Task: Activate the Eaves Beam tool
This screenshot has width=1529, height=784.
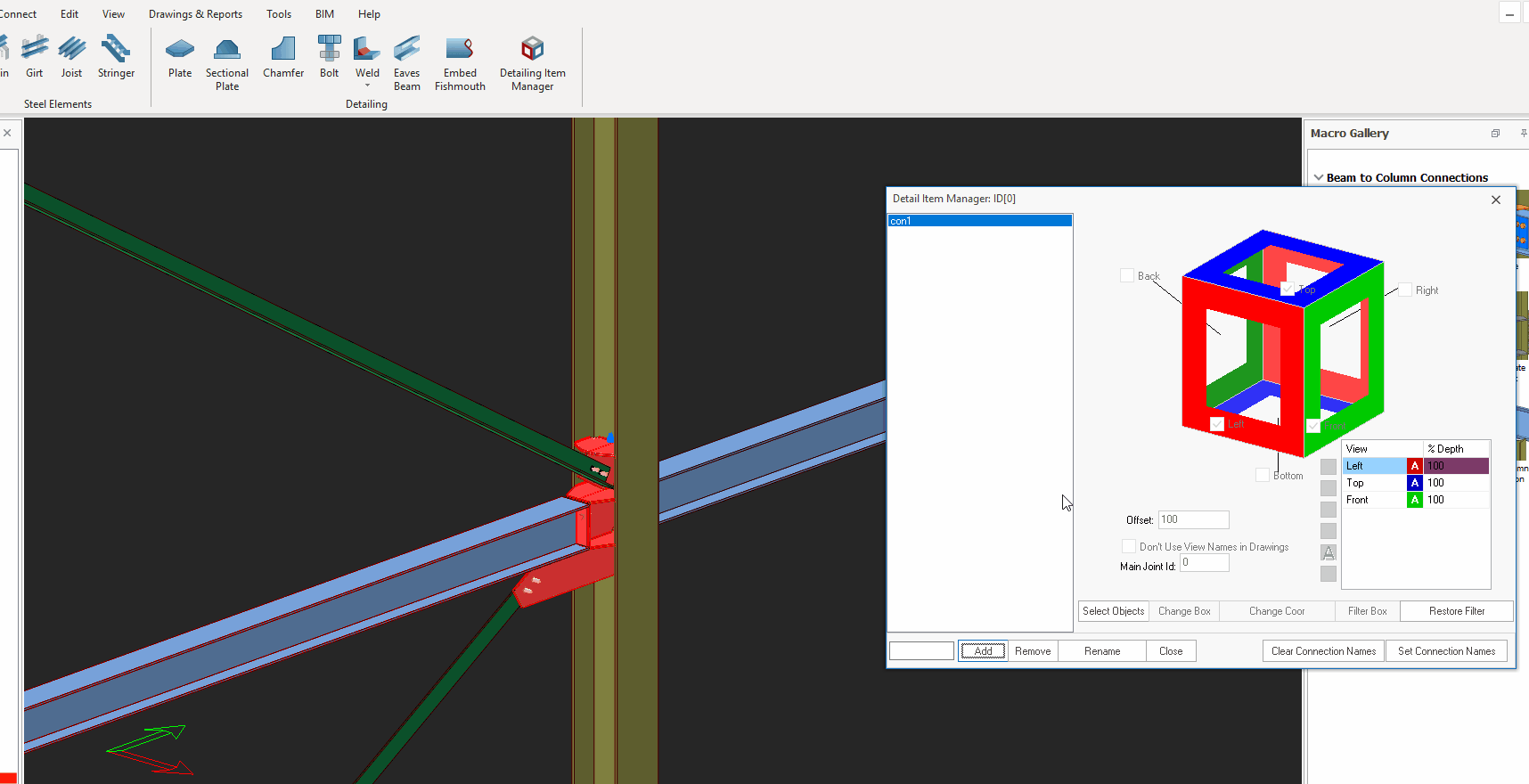Action: click(x=406, y=58)
